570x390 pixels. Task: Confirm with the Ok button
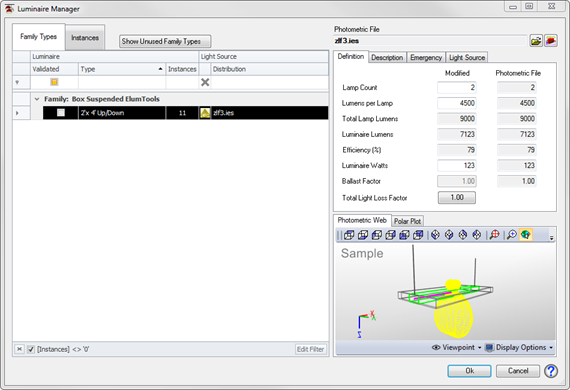tap(469, 371)
